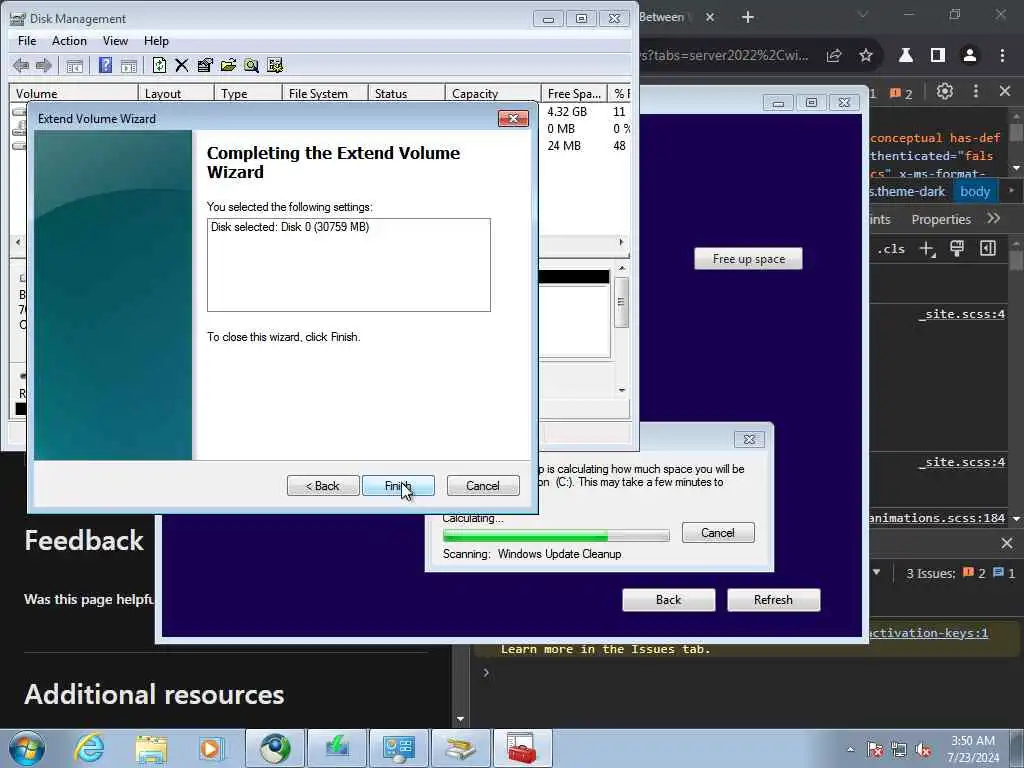Viewport: 1024px width, 768px height.
Task: Open the View menu in Disk Management
Action: pos(115,40)
